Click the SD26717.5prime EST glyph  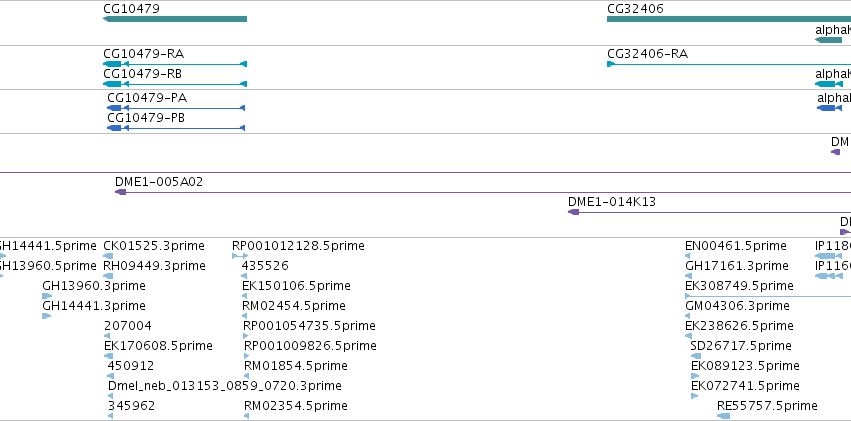tap(696, 356)
